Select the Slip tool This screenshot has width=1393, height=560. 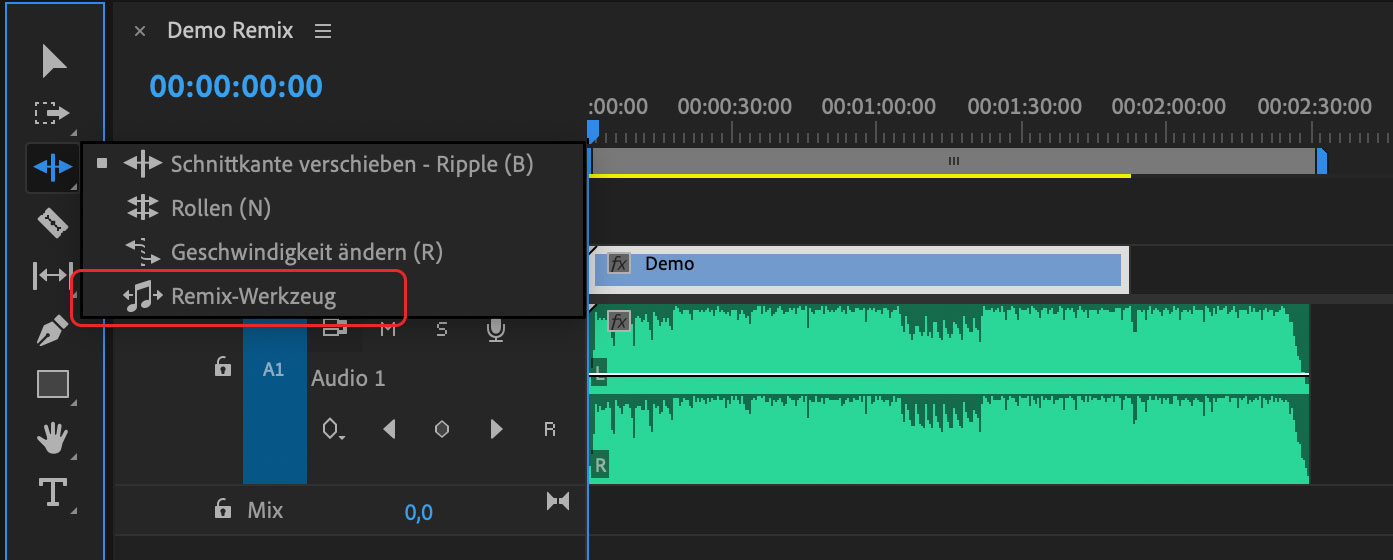pos(53,275)
